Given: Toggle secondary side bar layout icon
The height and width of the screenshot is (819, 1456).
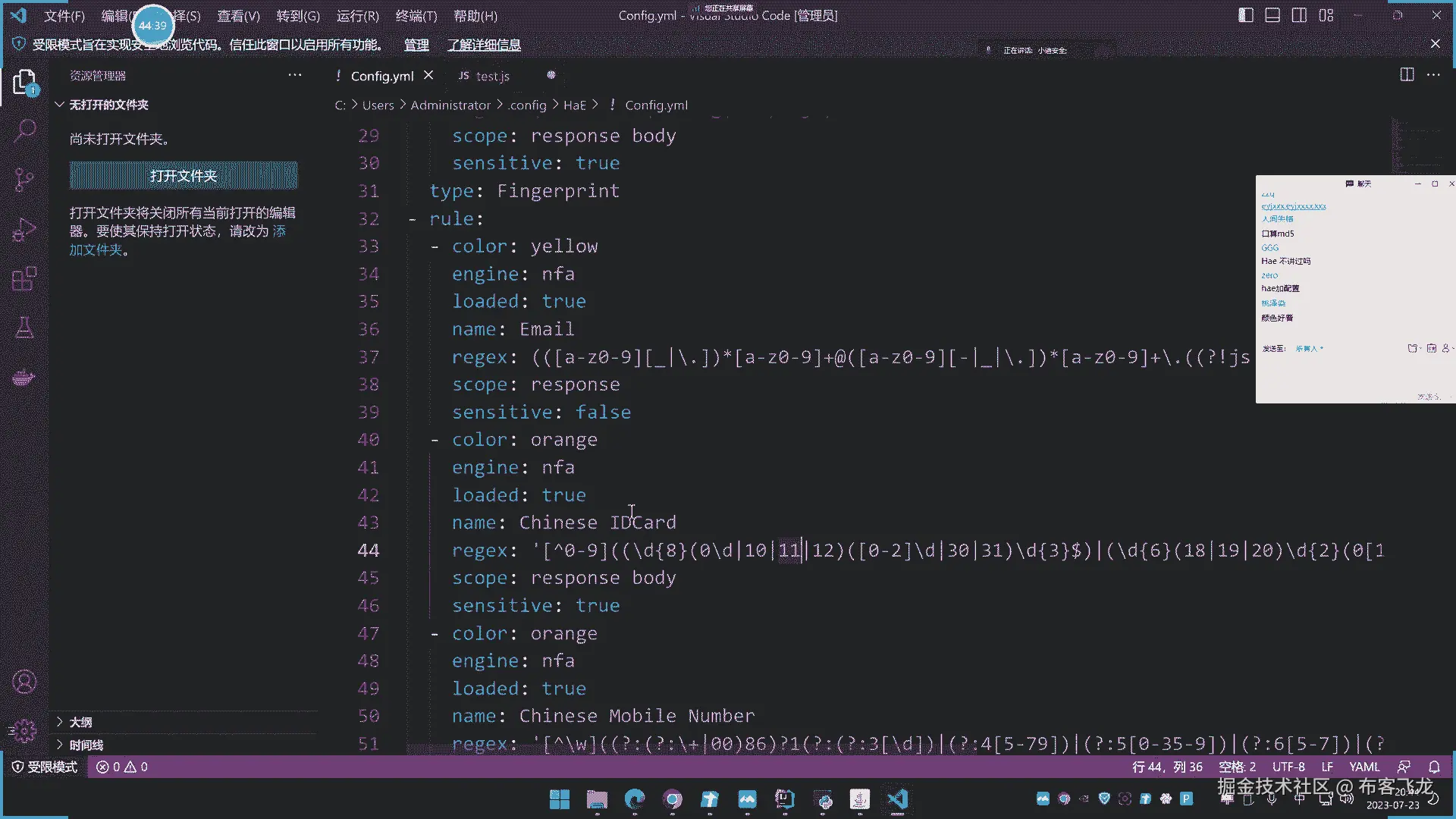Looking at the screenshot, I should coord(1299,15).
